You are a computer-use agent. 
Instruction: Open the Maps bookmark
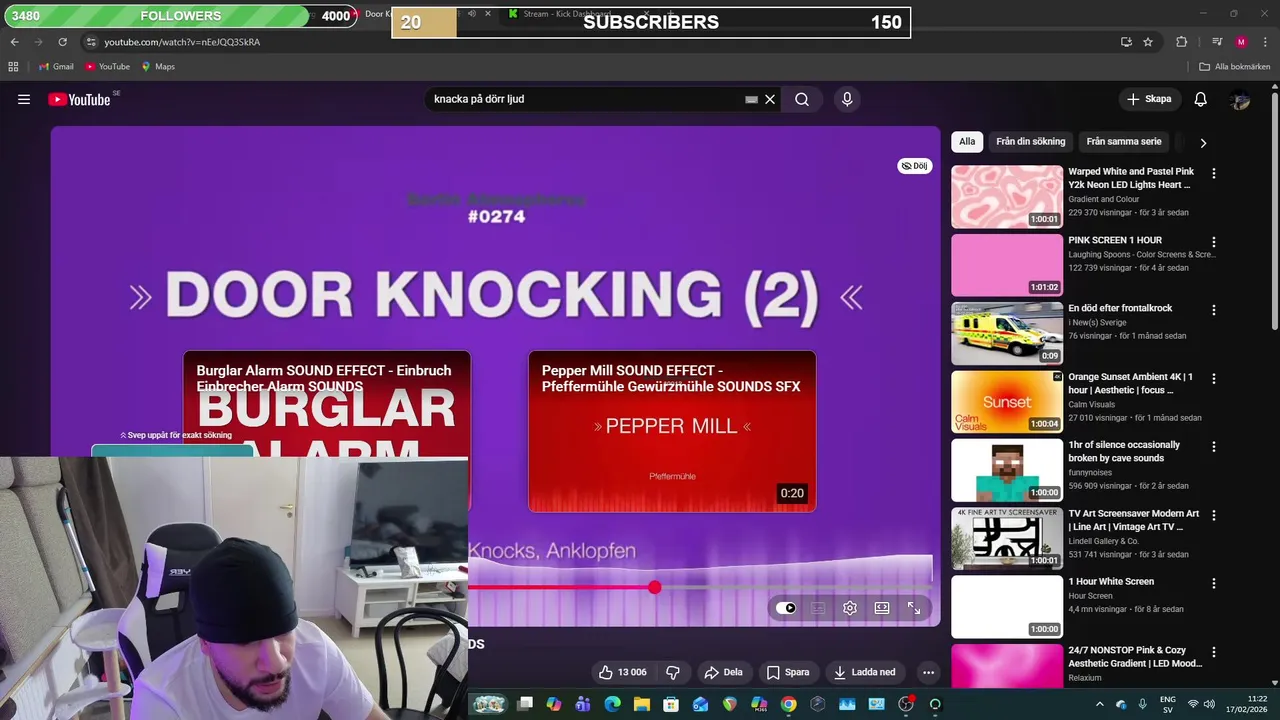[x=158, y=67]
